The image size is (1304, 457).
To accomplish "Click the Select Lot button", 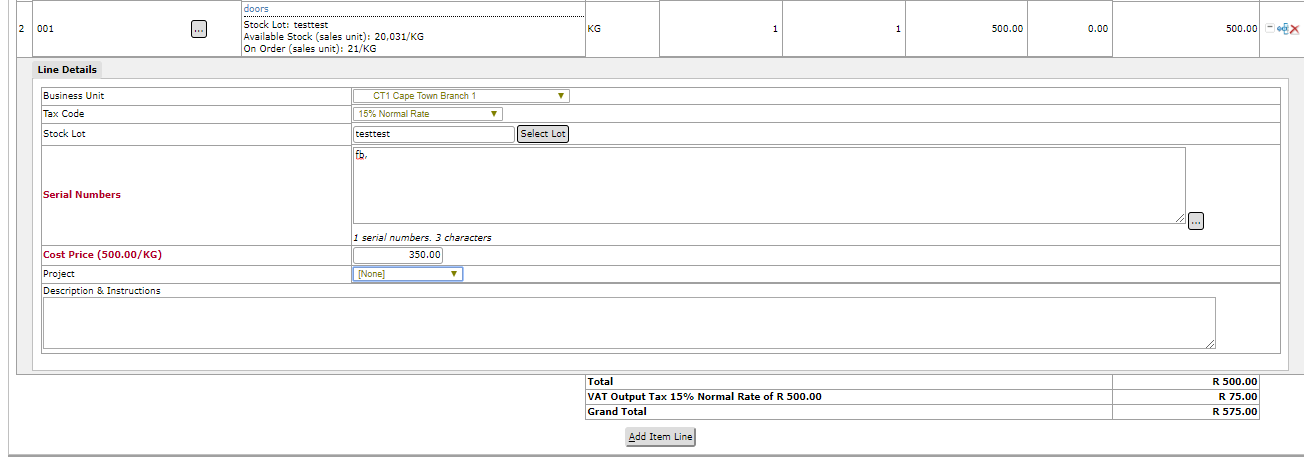I will coord(543,134).
